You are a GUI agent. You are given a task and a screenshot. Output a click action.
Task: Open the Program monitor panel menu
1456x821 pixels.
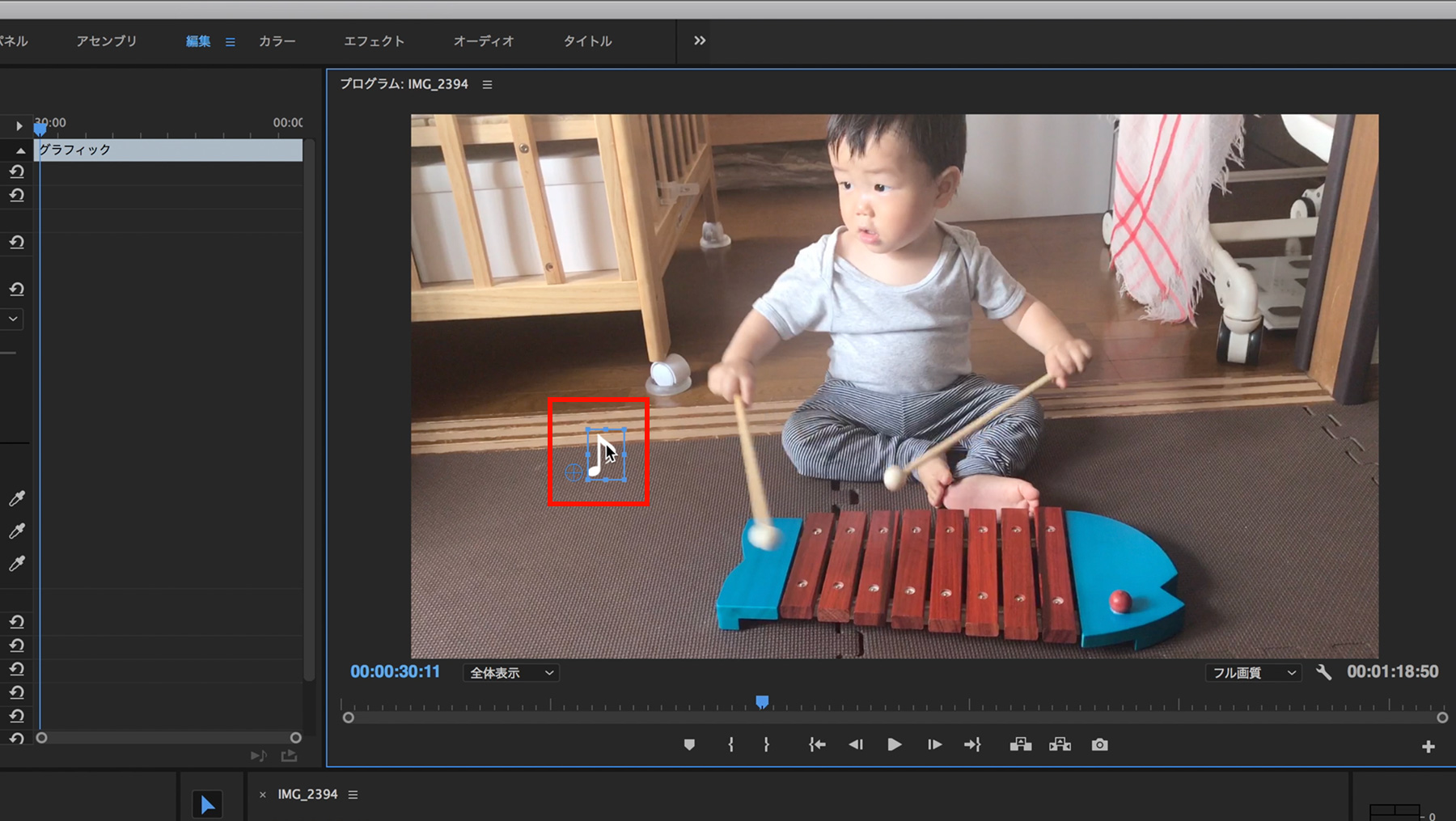click(487, 84)
